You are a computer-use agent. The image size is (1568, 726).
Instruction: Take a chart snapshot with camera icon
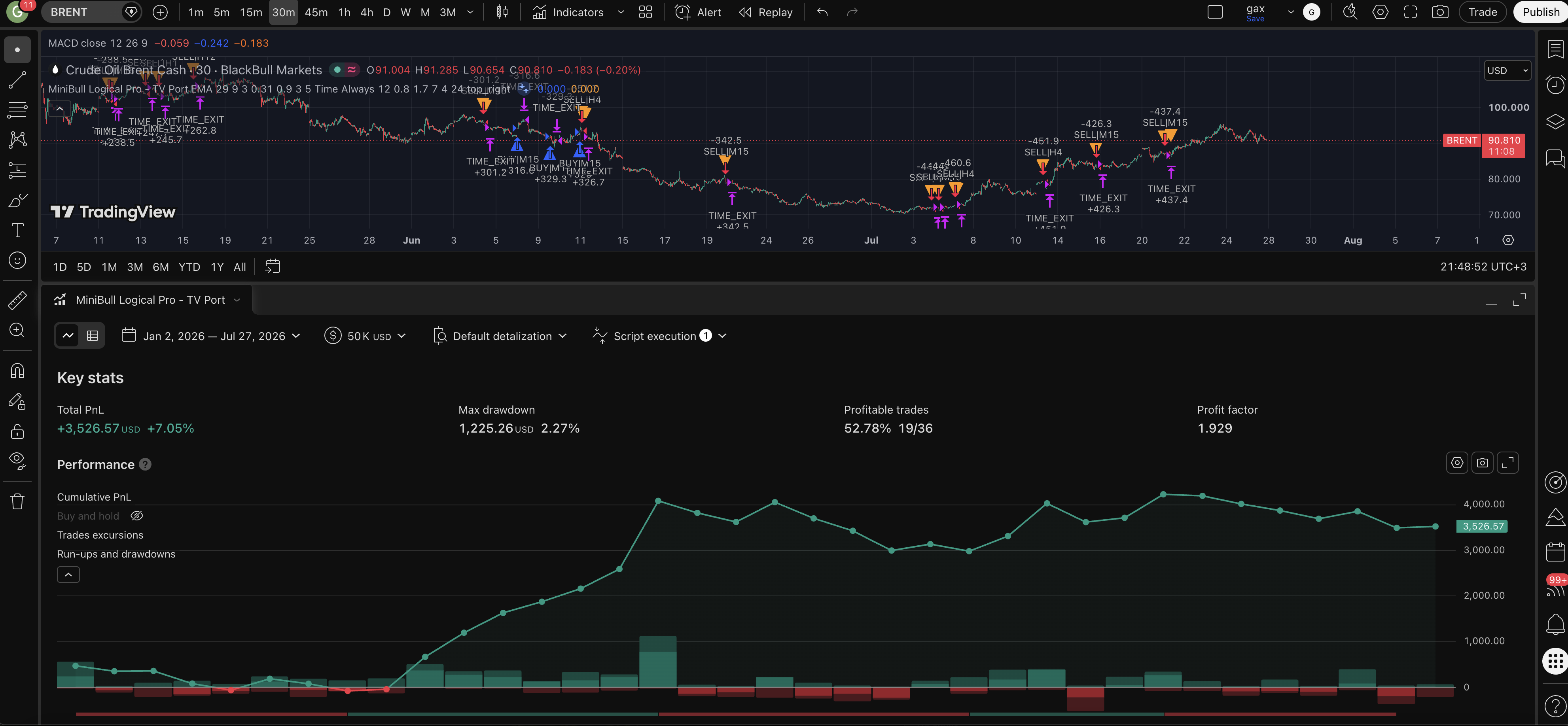1439,12
